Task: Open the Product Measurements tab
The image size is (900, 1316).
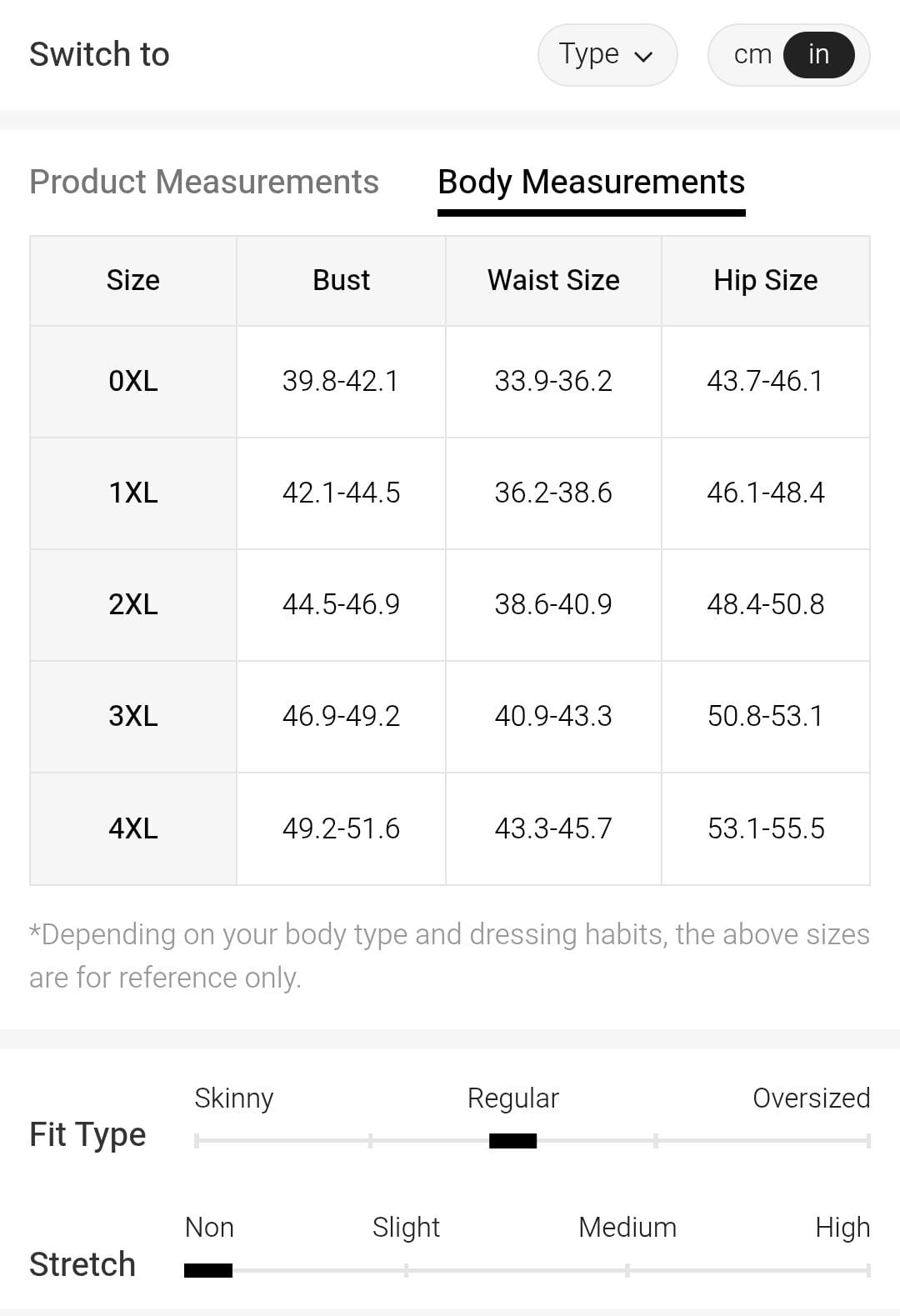Action: click(204, 182)
